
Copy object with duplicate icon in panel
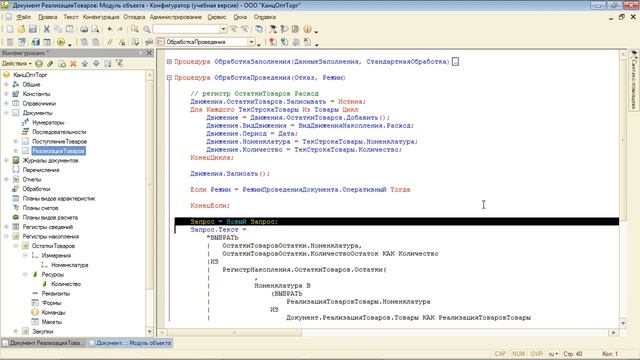62,64
